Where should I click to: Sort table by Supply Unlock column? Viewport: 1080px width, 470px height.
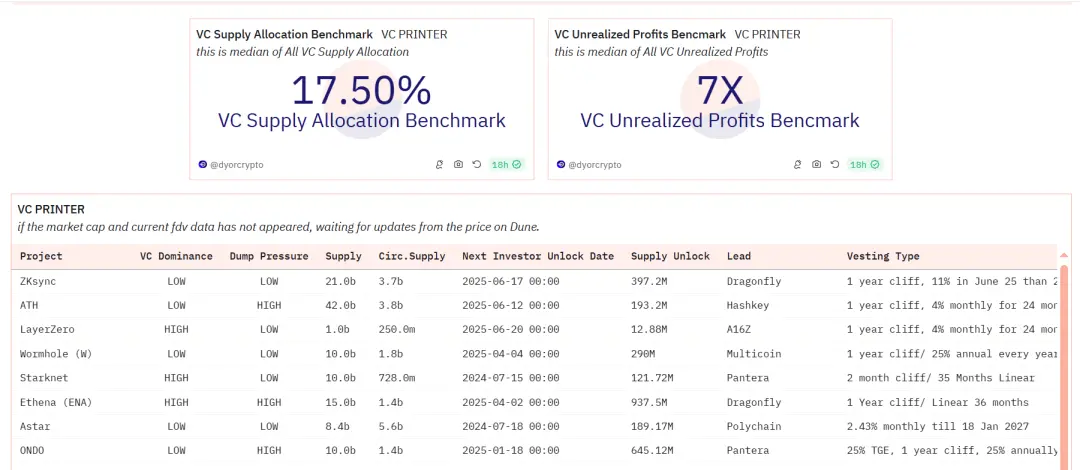pyautogui.click(x=670, y=256)
